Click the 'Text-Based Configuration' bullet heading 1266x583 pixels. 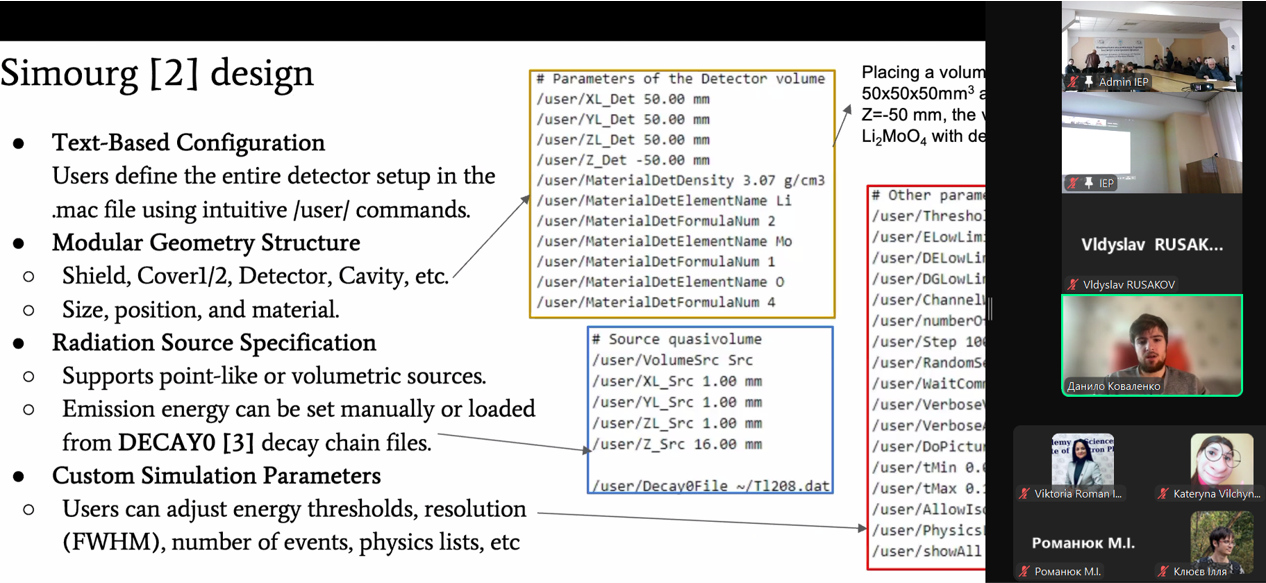(x=188, y=142)
